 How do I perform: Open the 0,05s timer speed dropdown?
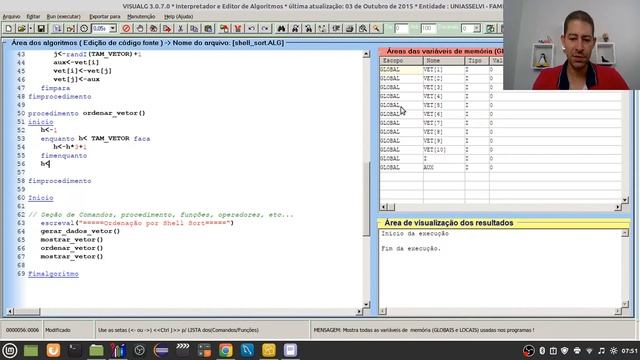tap(113, 29)
